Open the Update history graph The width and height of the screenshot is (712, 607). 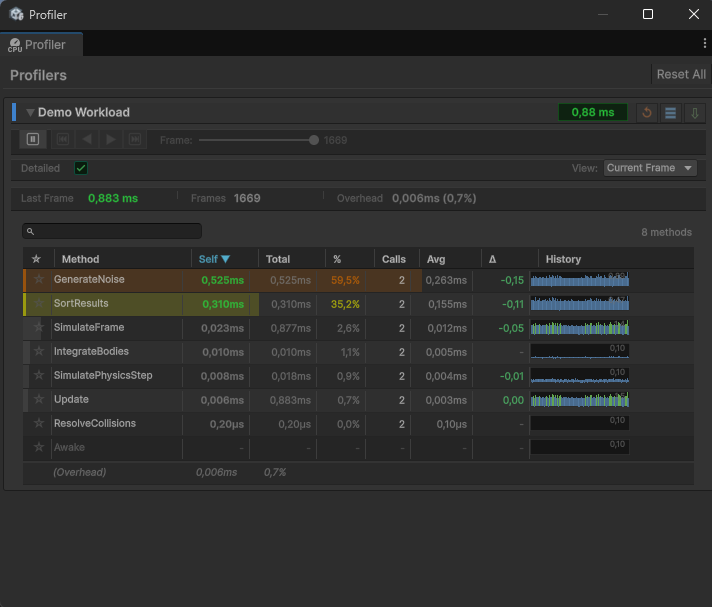[580, 400]
